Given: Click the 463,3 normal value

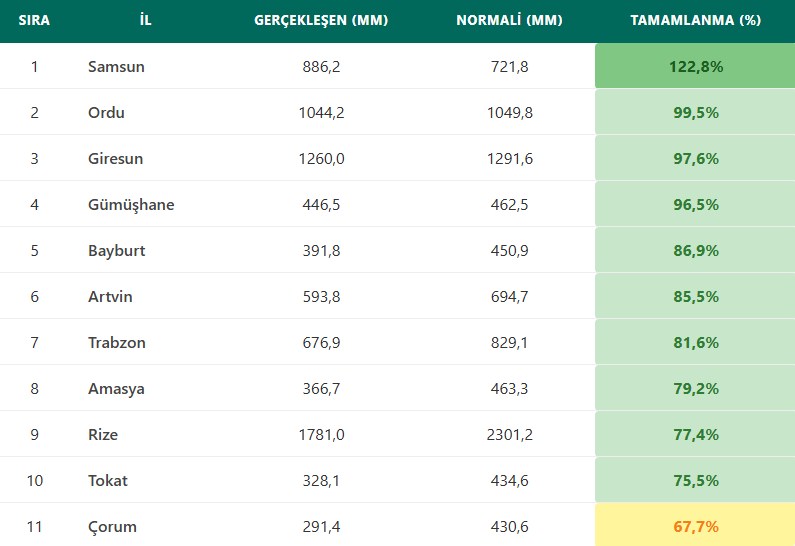Looking at the screenshot, I should 509,389.
